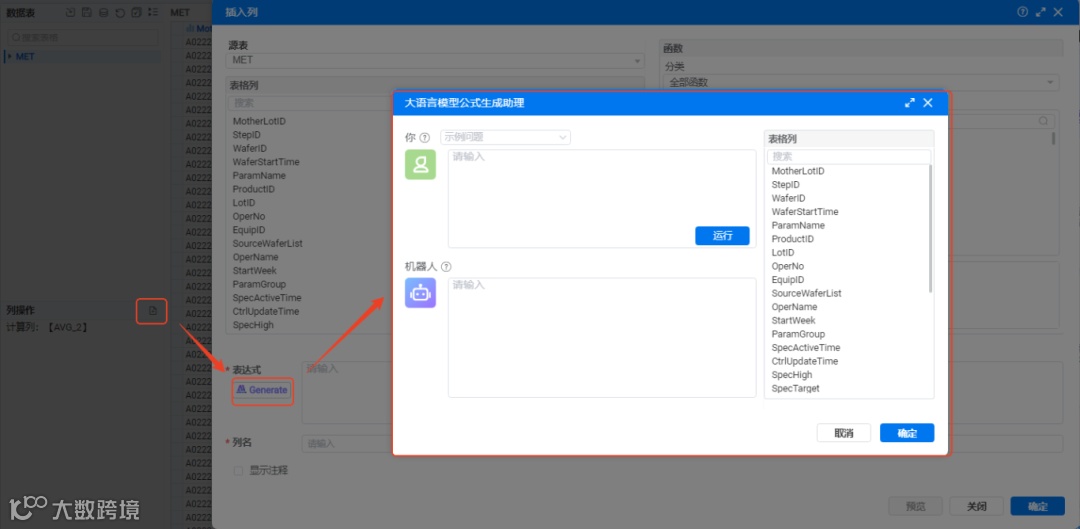
Task: Click the checkmark edit icon in 数据表 toolbar
Action: pos(136,12)
